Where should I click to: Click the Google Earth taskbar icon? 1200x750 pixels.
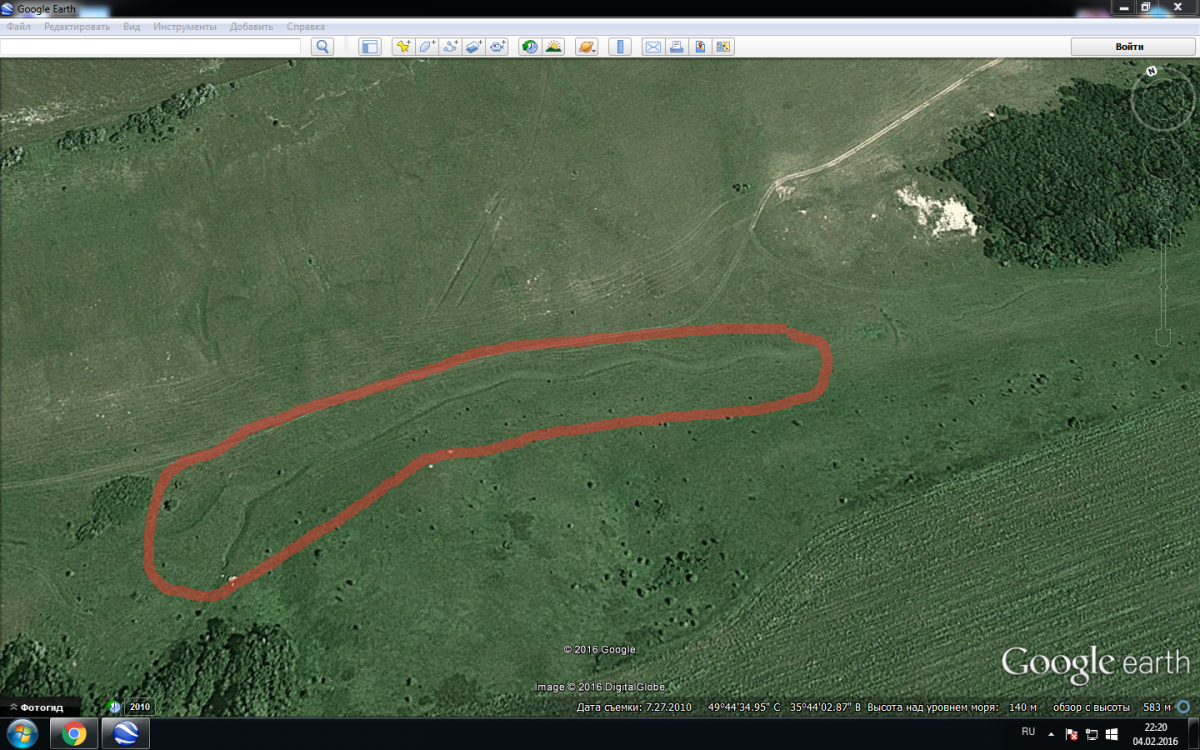click(x=126, y=734)
